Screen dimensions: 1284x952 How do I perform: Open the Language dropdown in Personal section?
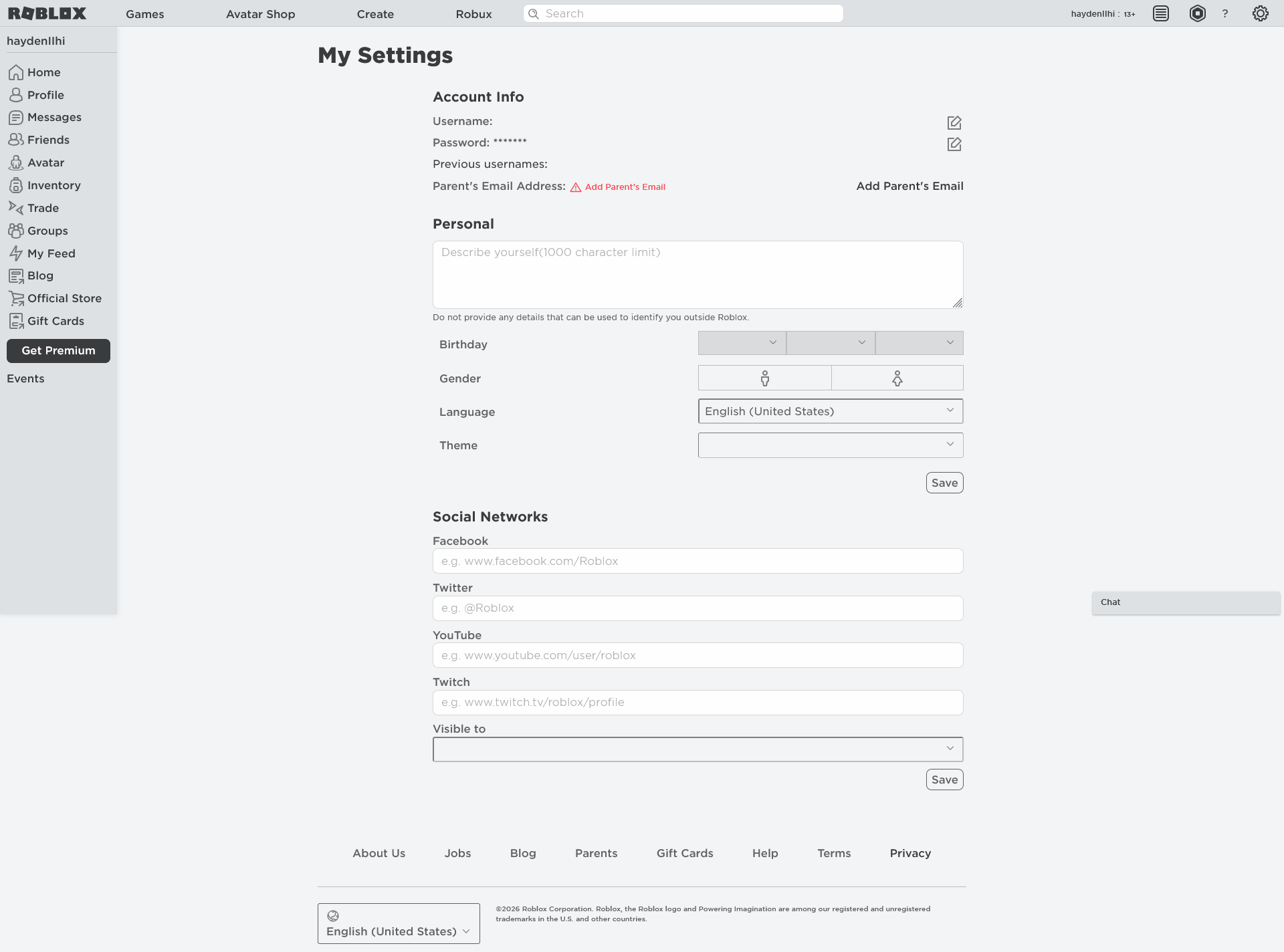(x=830, y=411)
